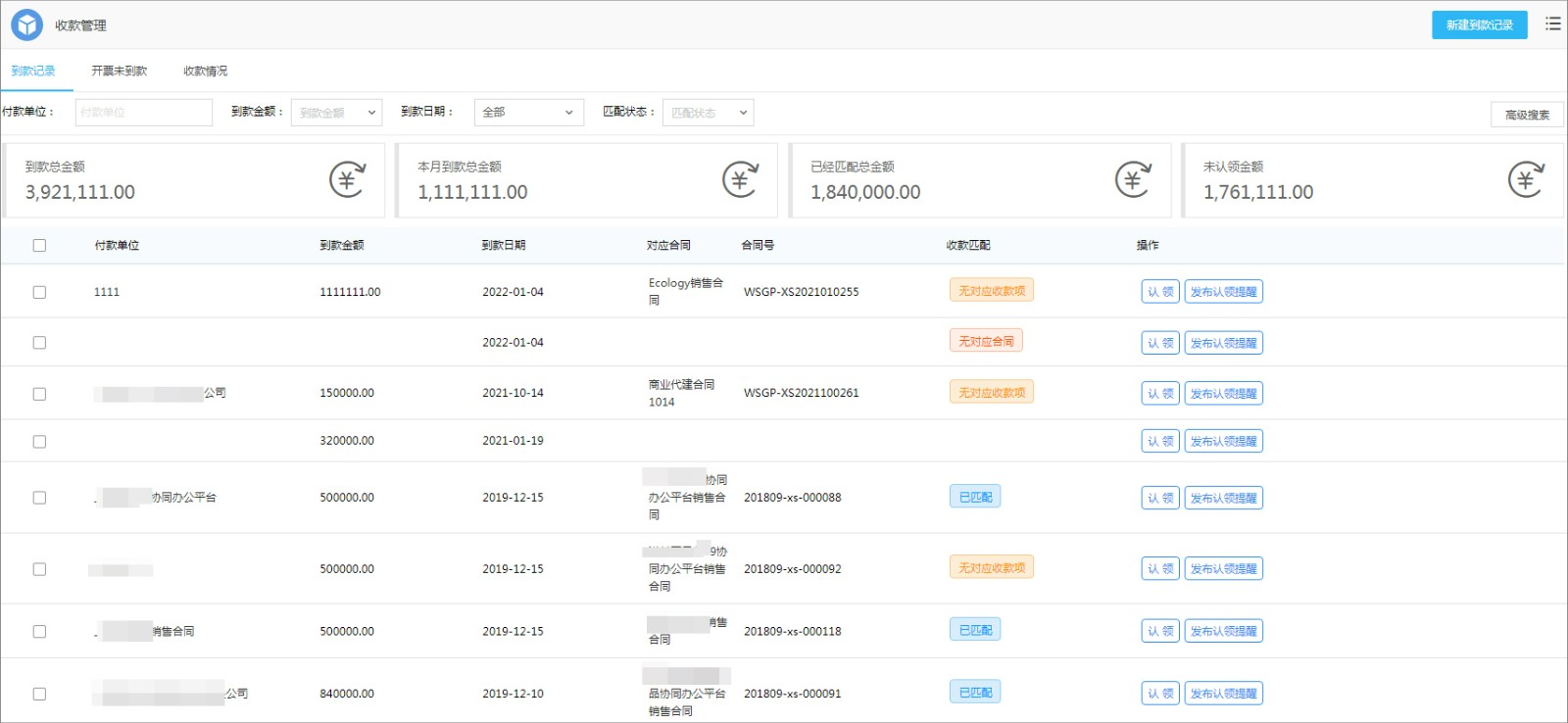Click the blue cube app logo icon

tap(26, 24)
